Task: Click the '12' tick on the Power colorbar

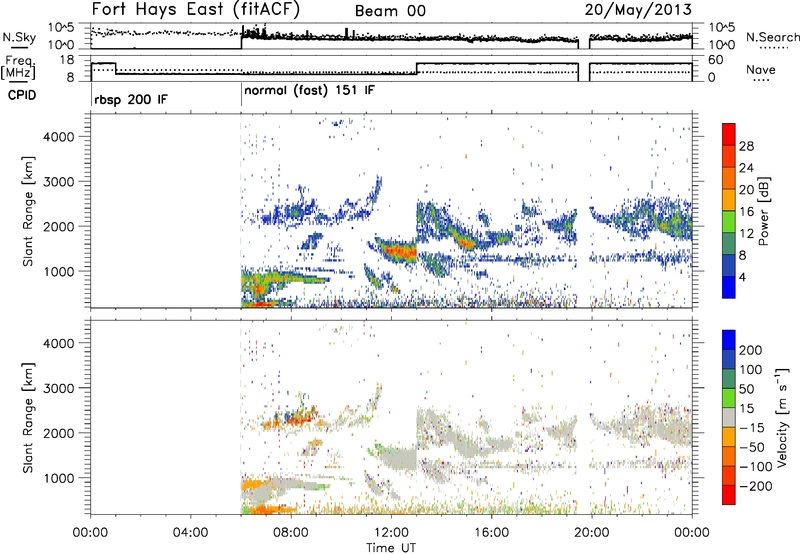Action: (746, 234)
